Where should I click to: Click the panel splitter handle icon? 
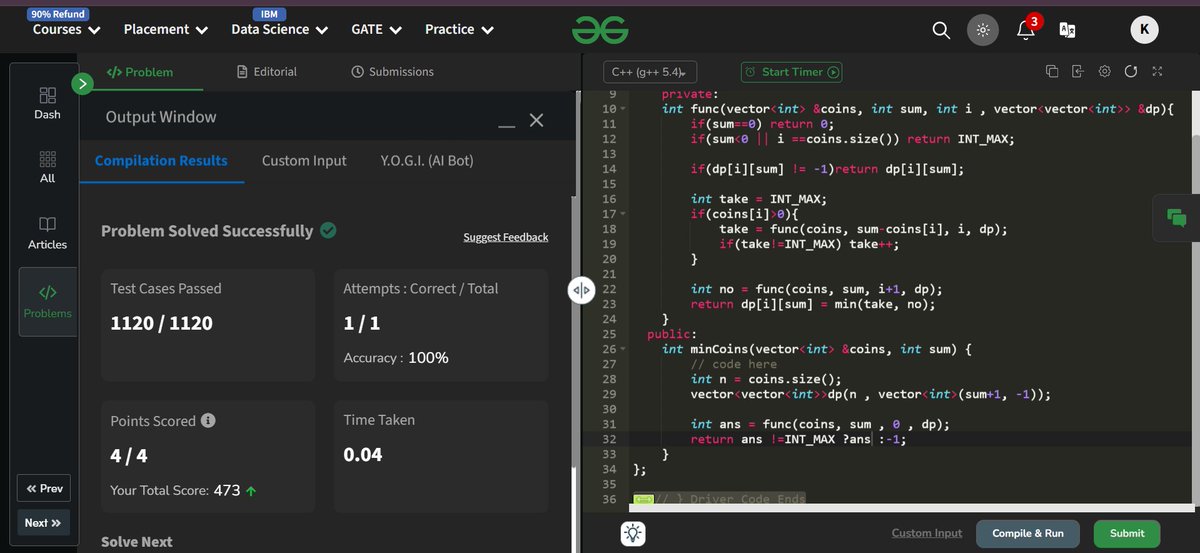pyautogui.click(x=582, y=290)
